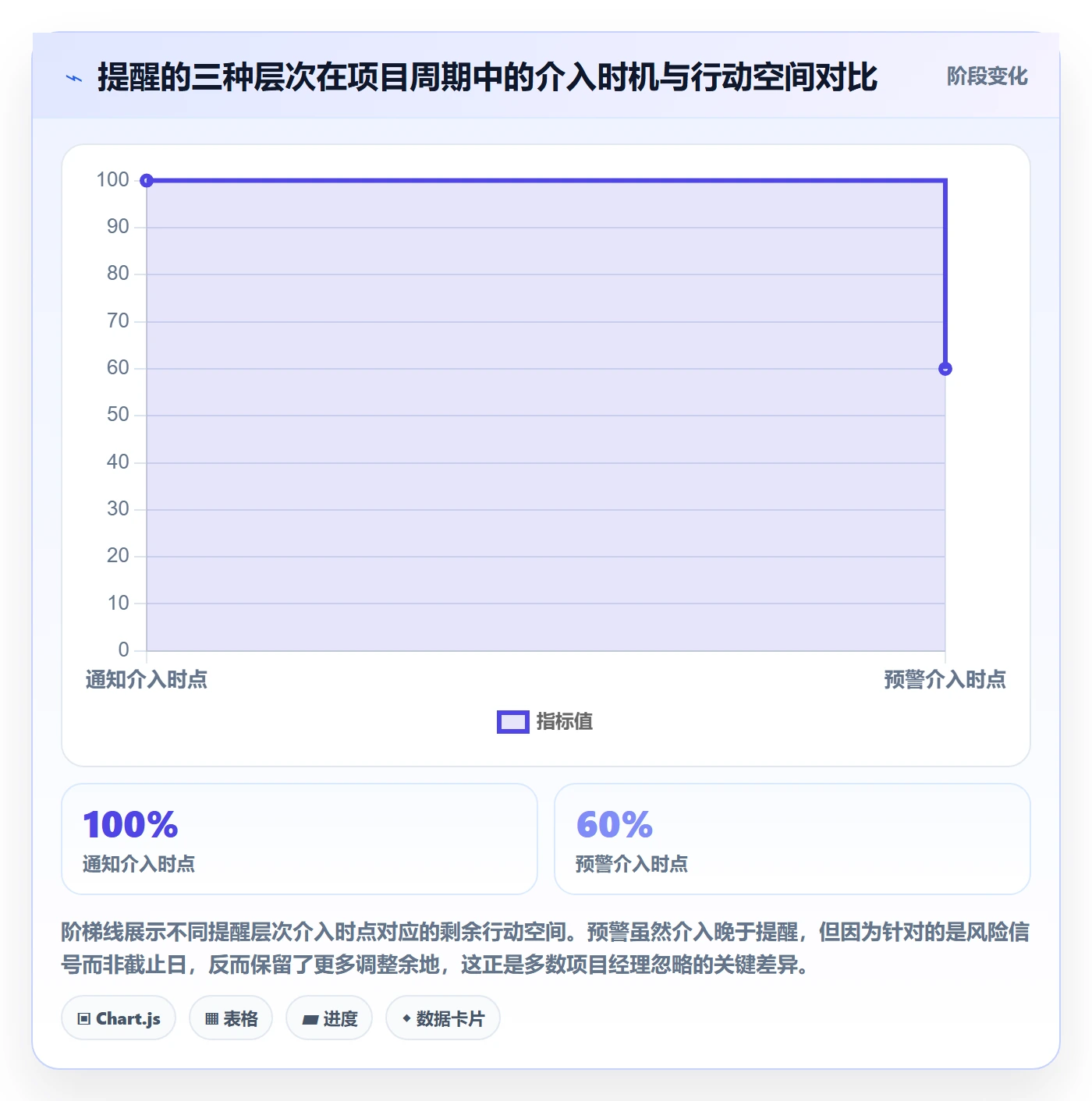Click the progress bar icon in 进度 tag
1092x1101 pixels.
(310, 1019)
